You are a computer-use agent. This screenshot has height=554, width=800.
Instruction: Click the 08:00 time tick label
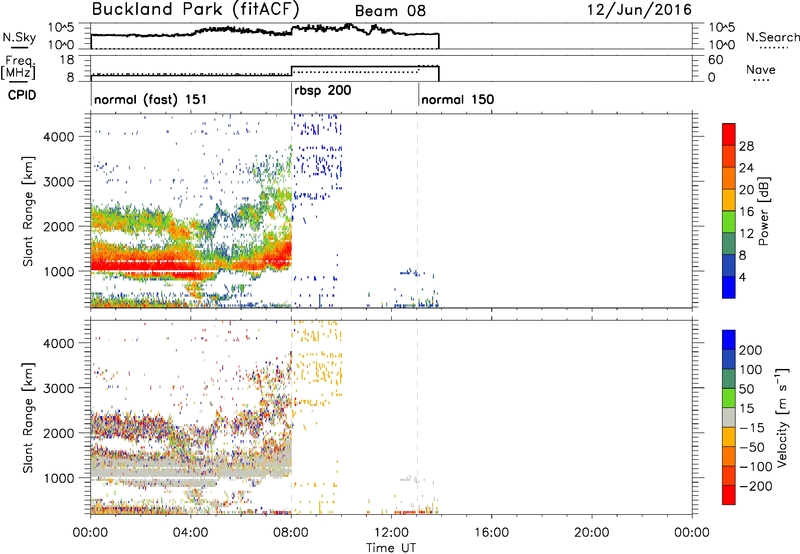[x=291, y=533]
